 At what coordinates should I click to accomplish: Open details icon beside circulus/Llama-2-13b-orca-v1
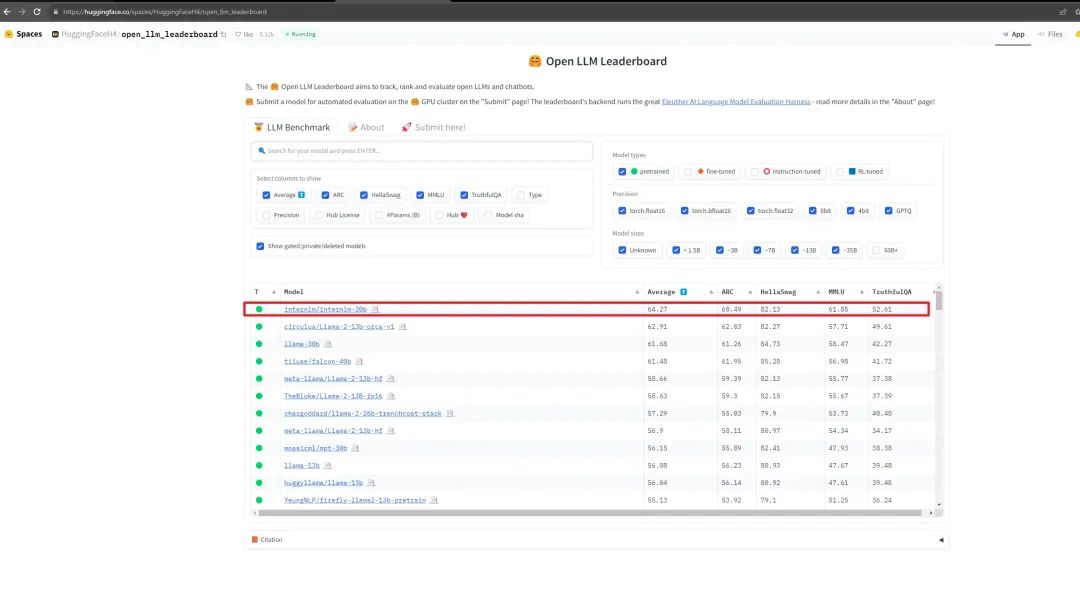click(x=402, y=327)
